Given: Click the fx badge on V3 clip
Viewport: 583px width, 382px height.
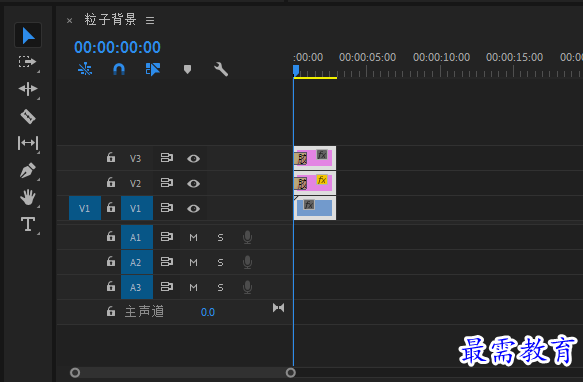Looking at the screenshot, I should [x=322, y=155].
